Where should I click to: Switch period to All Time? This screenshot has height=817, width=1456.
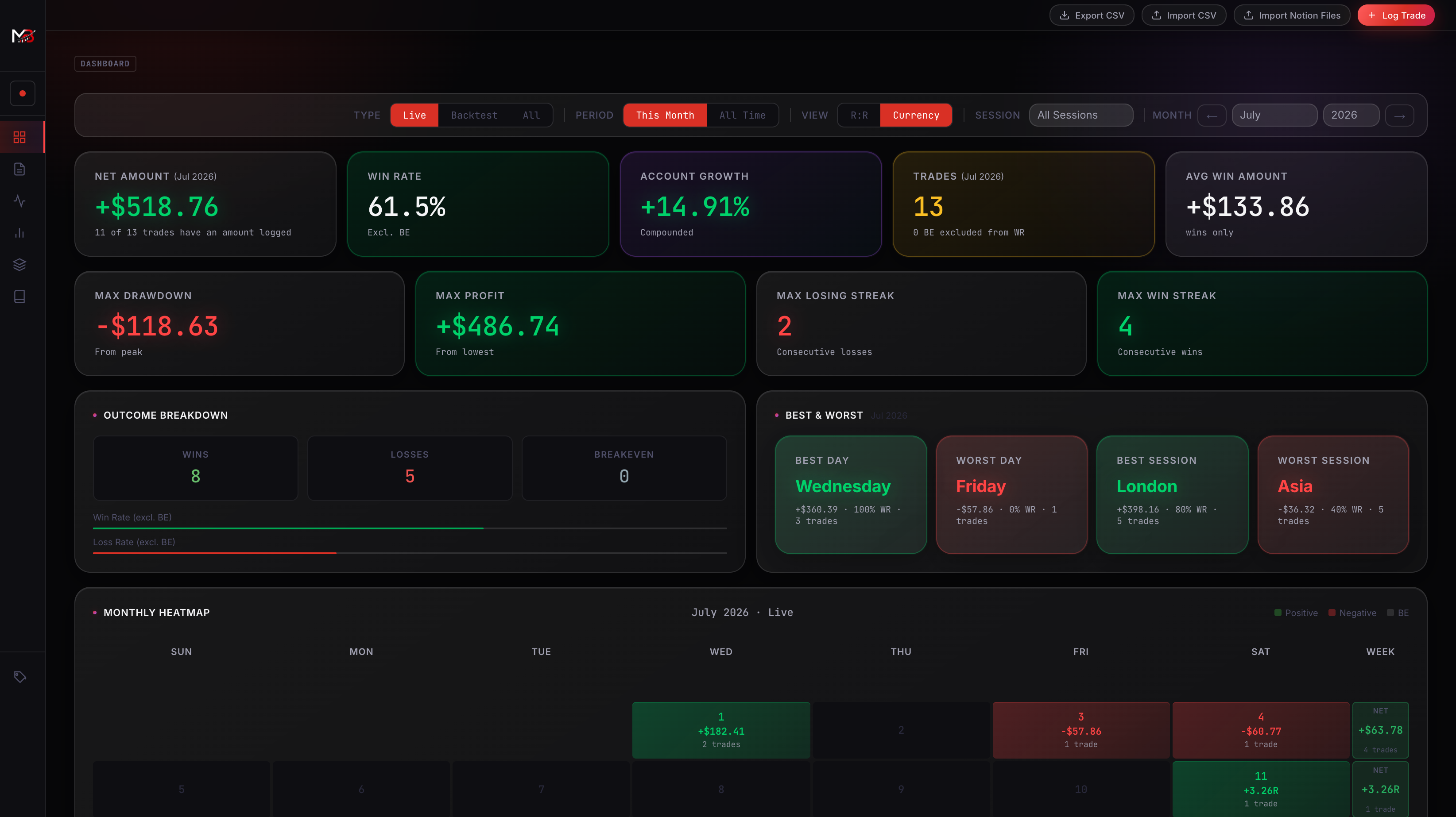tap(742, 115)
